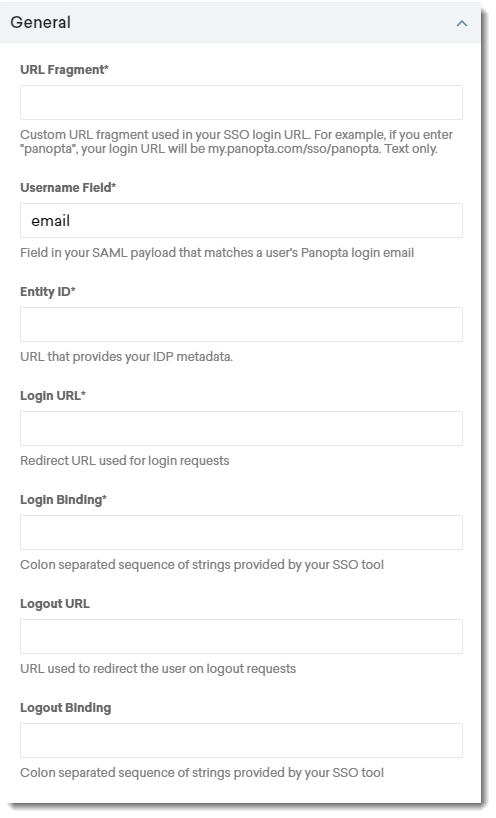Click the Entity ID* label
Image resolution: width=496 pixels, height=818 pixels.
[x=47, y=292]
